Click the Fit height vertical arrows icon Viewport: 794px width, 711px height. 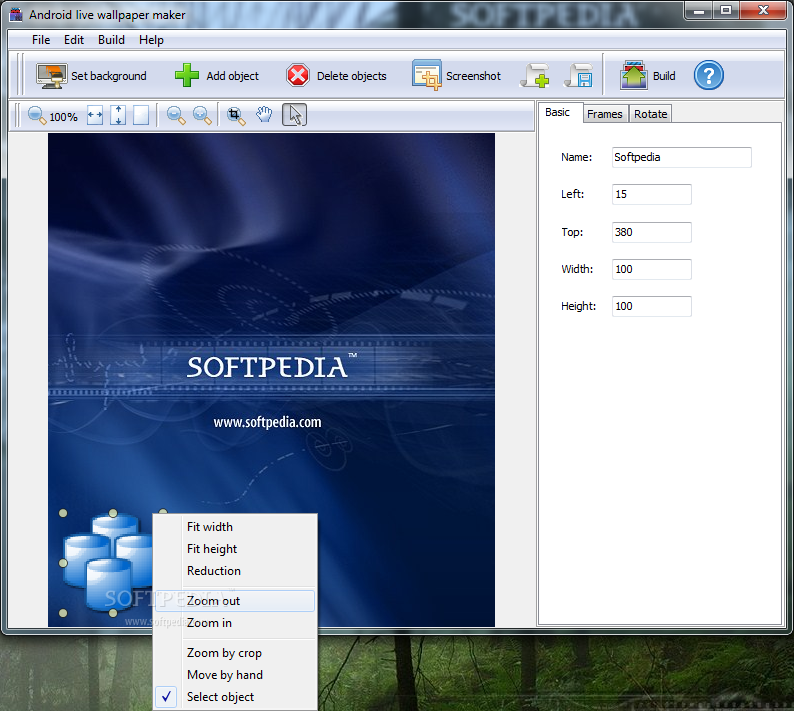tap(118, 115)
